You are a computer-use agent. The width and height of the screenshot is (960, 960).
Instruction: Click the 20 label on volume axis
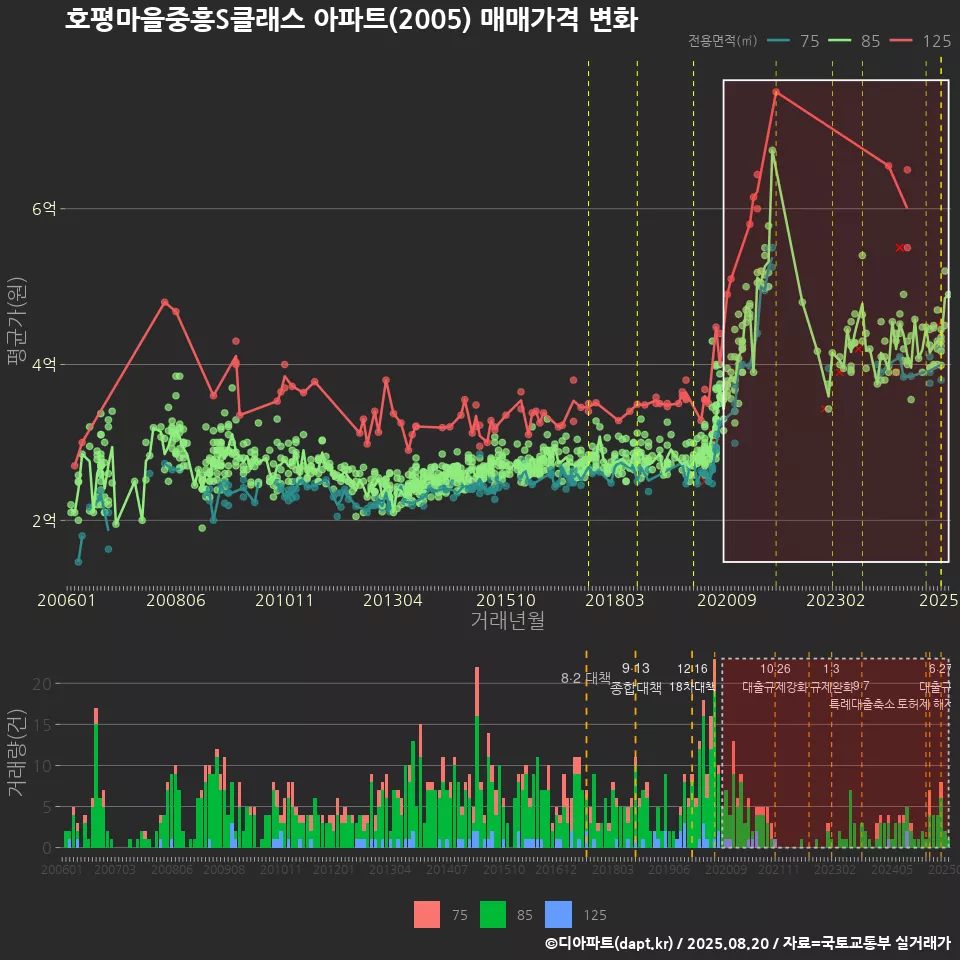[x=42, y=684]
